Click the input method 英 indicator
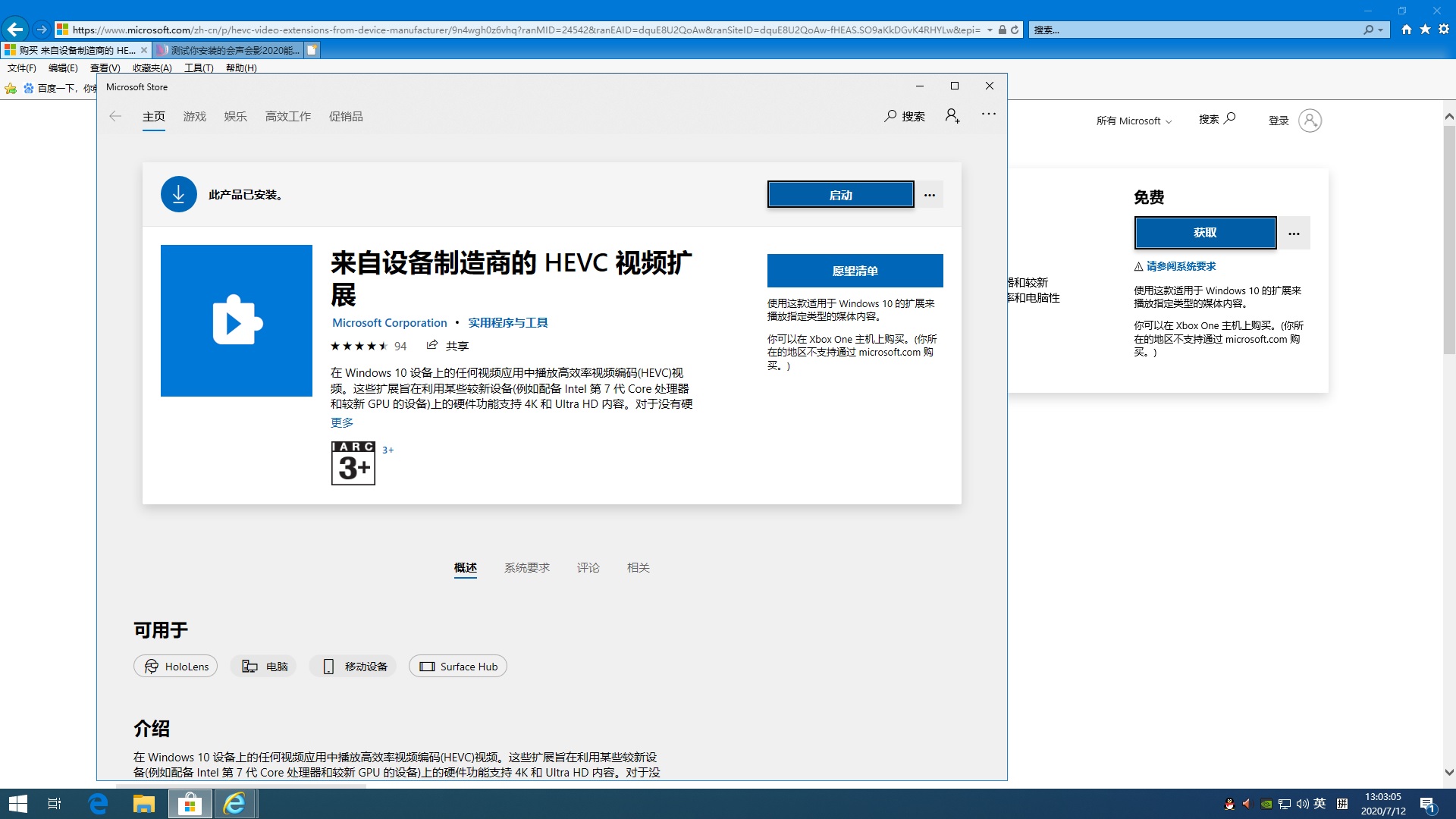The height and width of the screenshot is (819, 1456). click(1319, 804)
